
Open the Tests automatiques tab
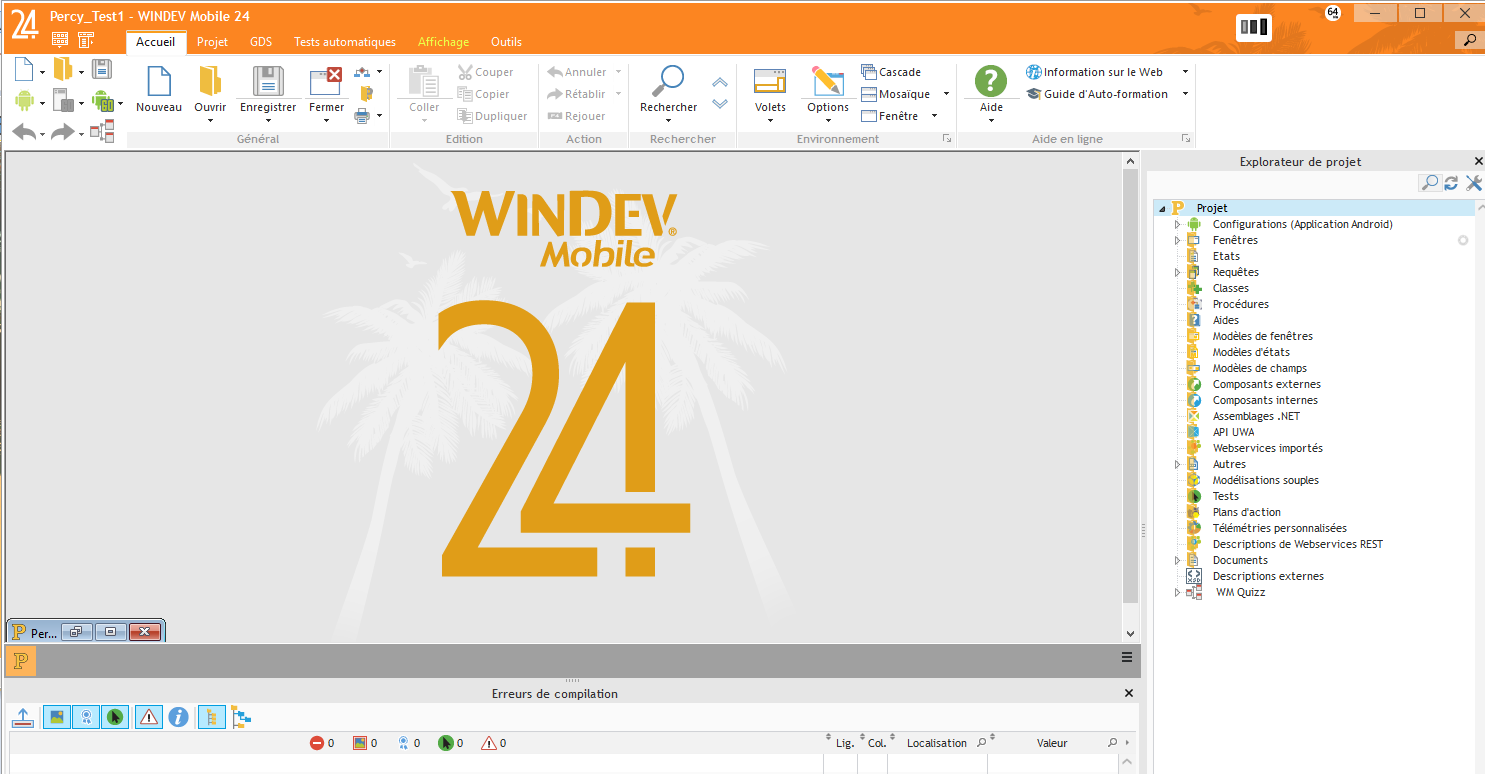345,42
